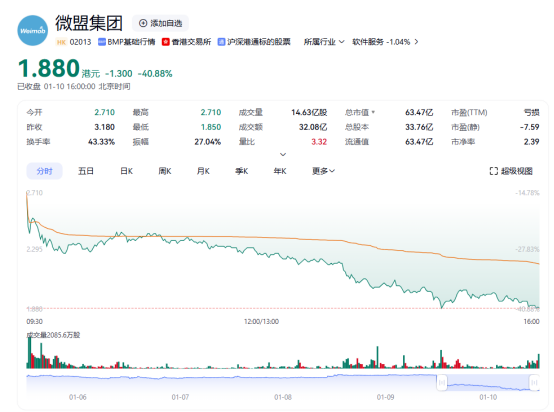
Task: Click the arrow right of 软件服务
Action: point(416,42)
